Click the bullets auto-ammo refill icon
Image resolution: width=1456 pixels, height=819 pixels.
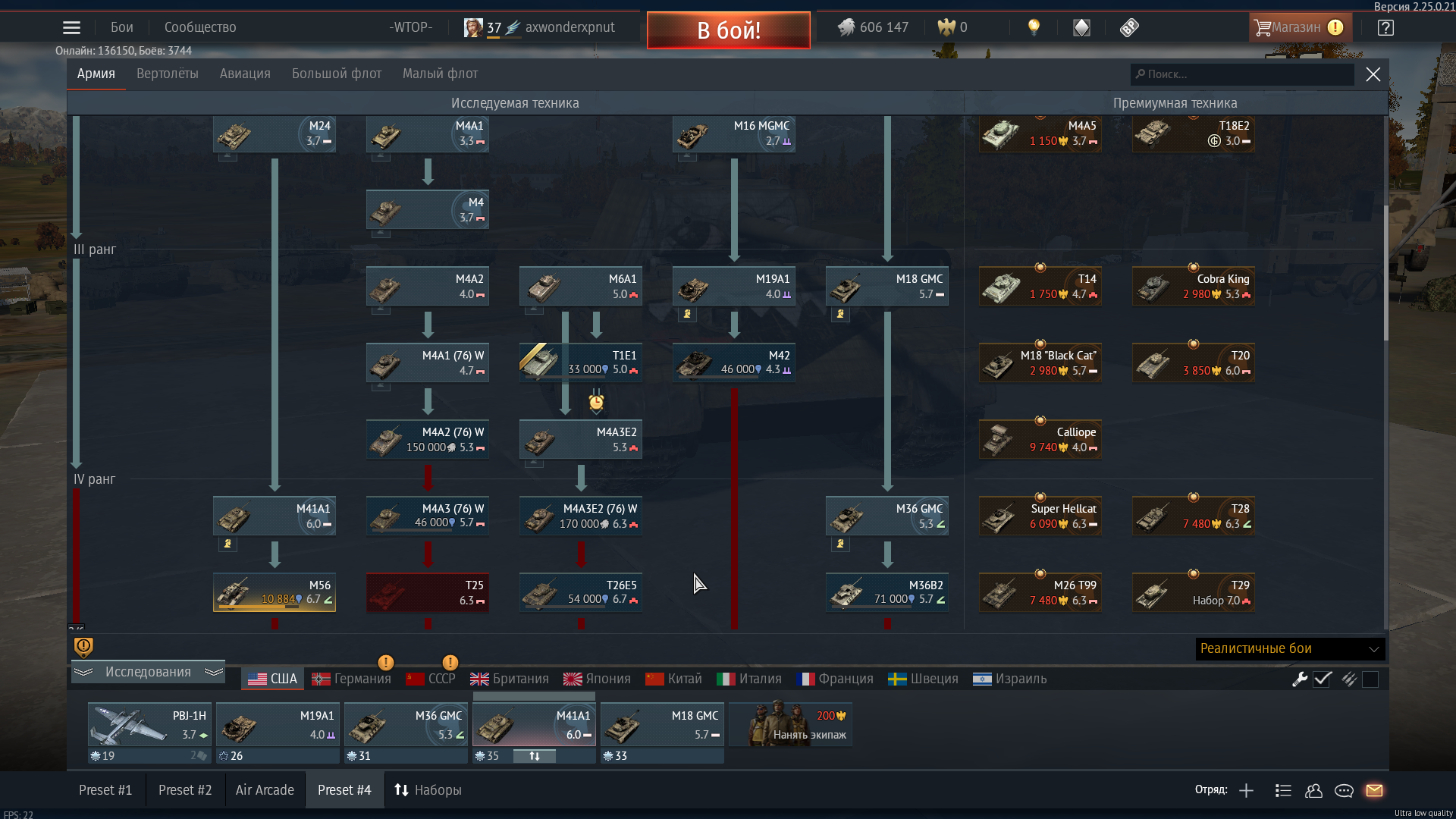[x=1348, y=679]
